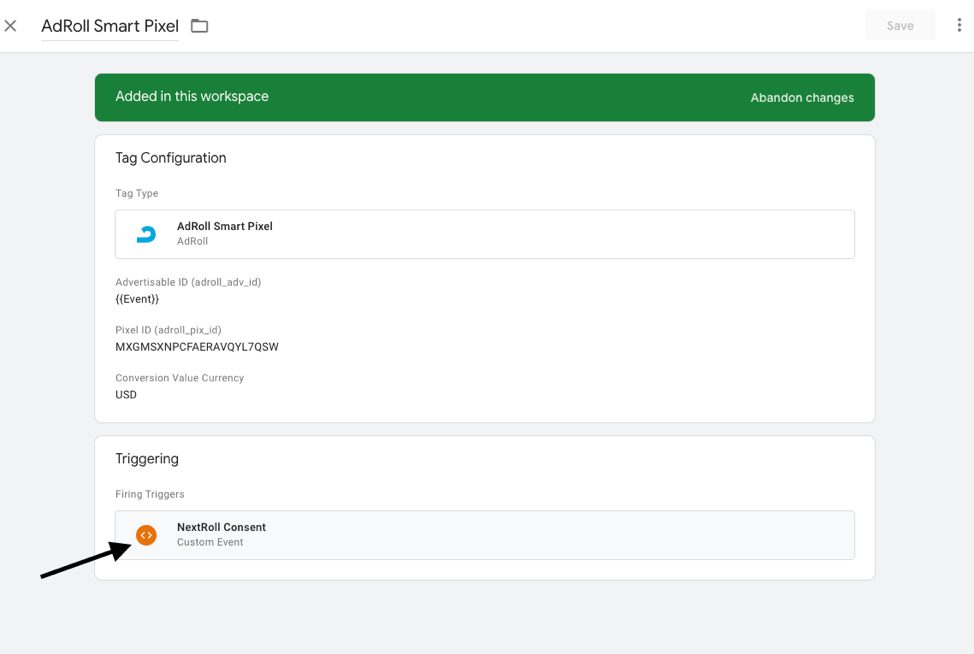Click Abandon changes in green banner
Screen dimensions: 974x654
(x=802, y=98)
